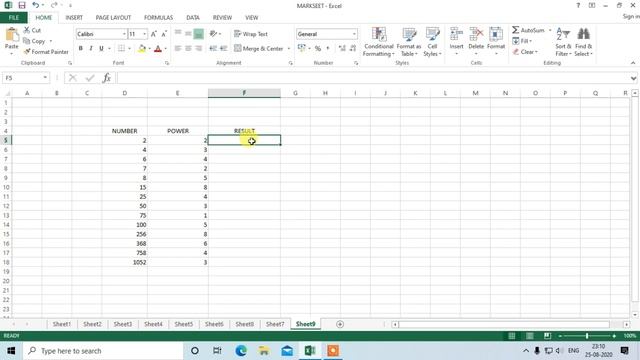Toggle Align Left horizontal alignment
The width and height of the screenshot is (640, 360).
click(178, 49)
